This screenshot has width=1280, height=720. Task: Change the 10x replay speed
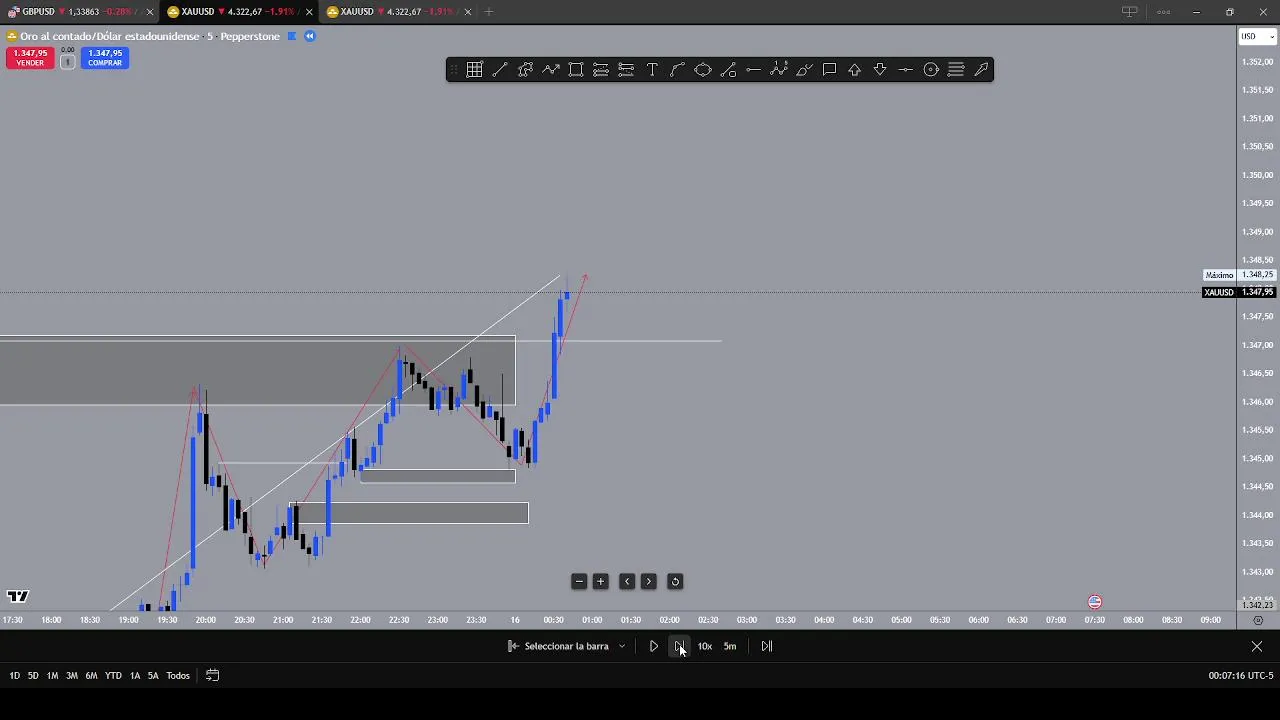pyautogui.click(x=705, y=646)
